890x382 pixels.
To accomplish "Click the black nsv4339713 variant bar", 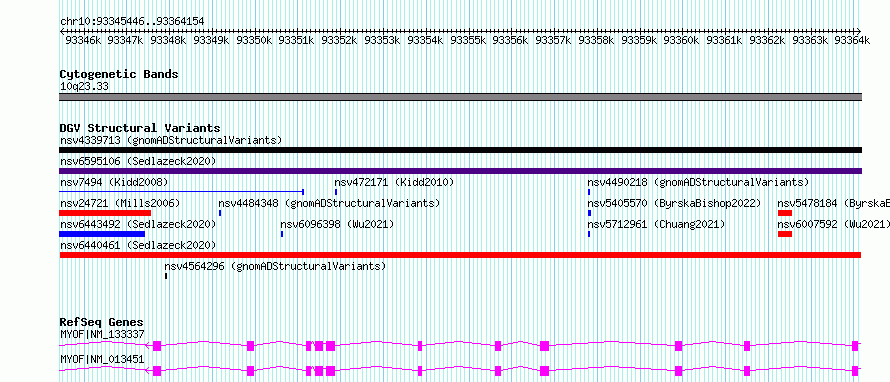I will tap(460, 150).
